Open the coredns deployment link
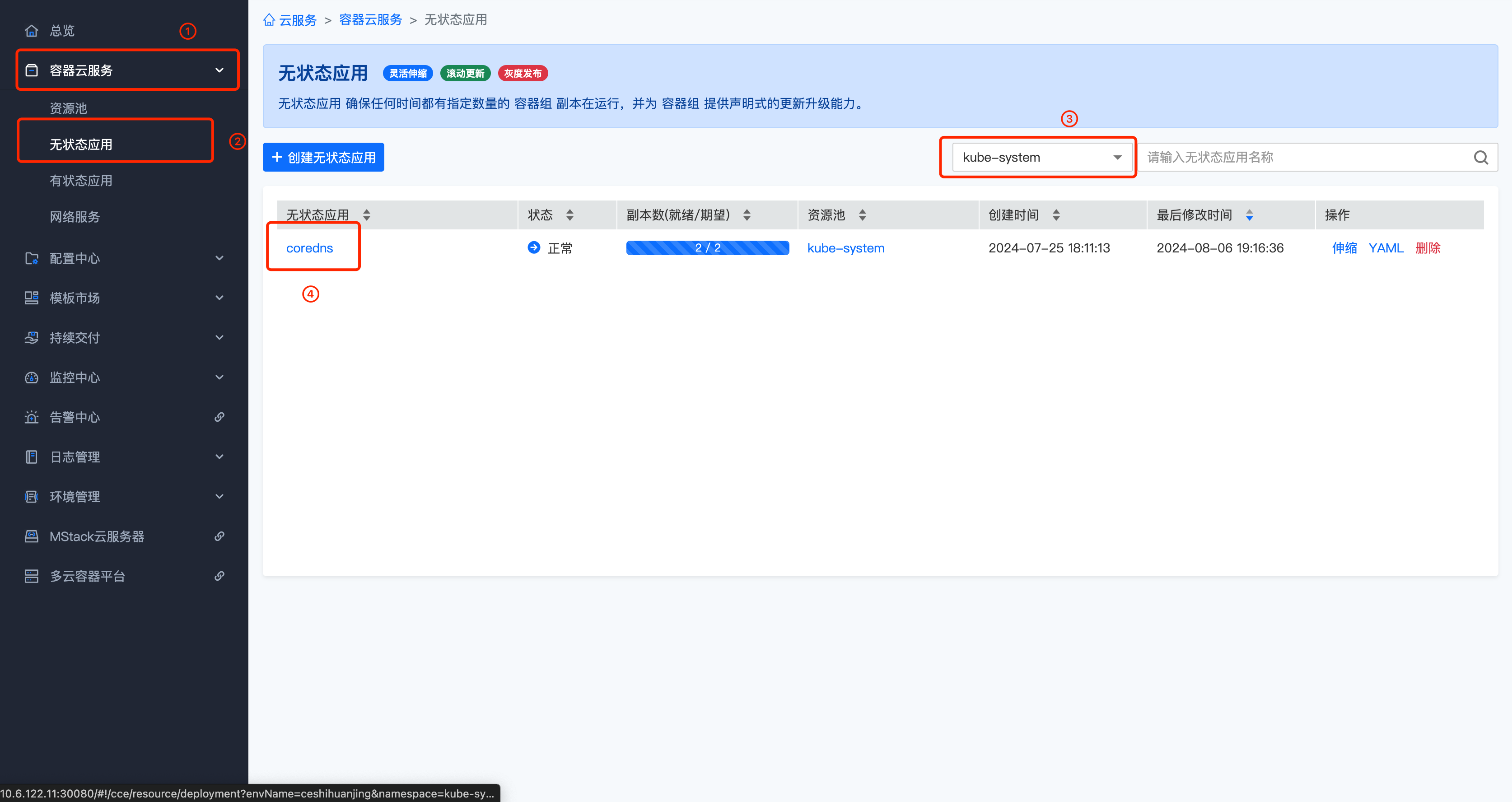This screenshot has height=802, width=1512. 309,248
